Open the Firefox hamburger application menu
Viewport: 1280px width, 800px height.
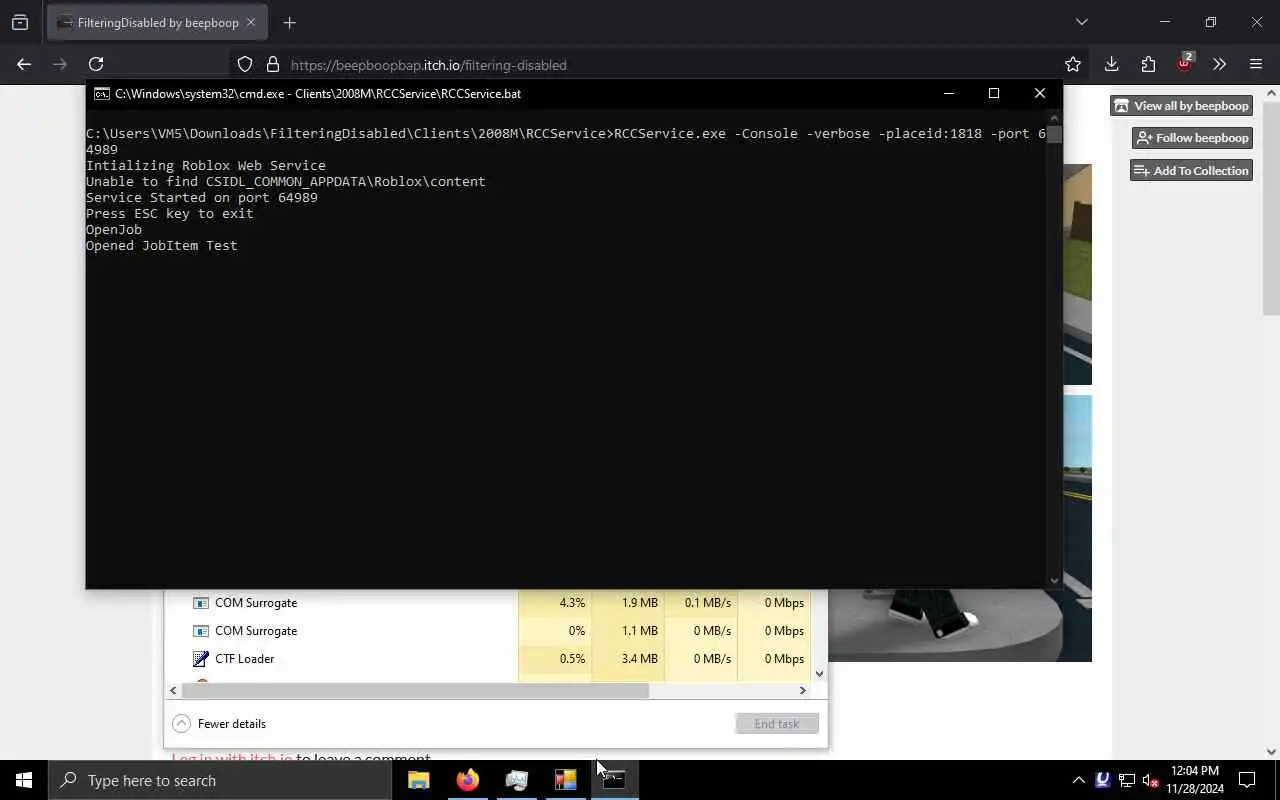click(1256, 64)
